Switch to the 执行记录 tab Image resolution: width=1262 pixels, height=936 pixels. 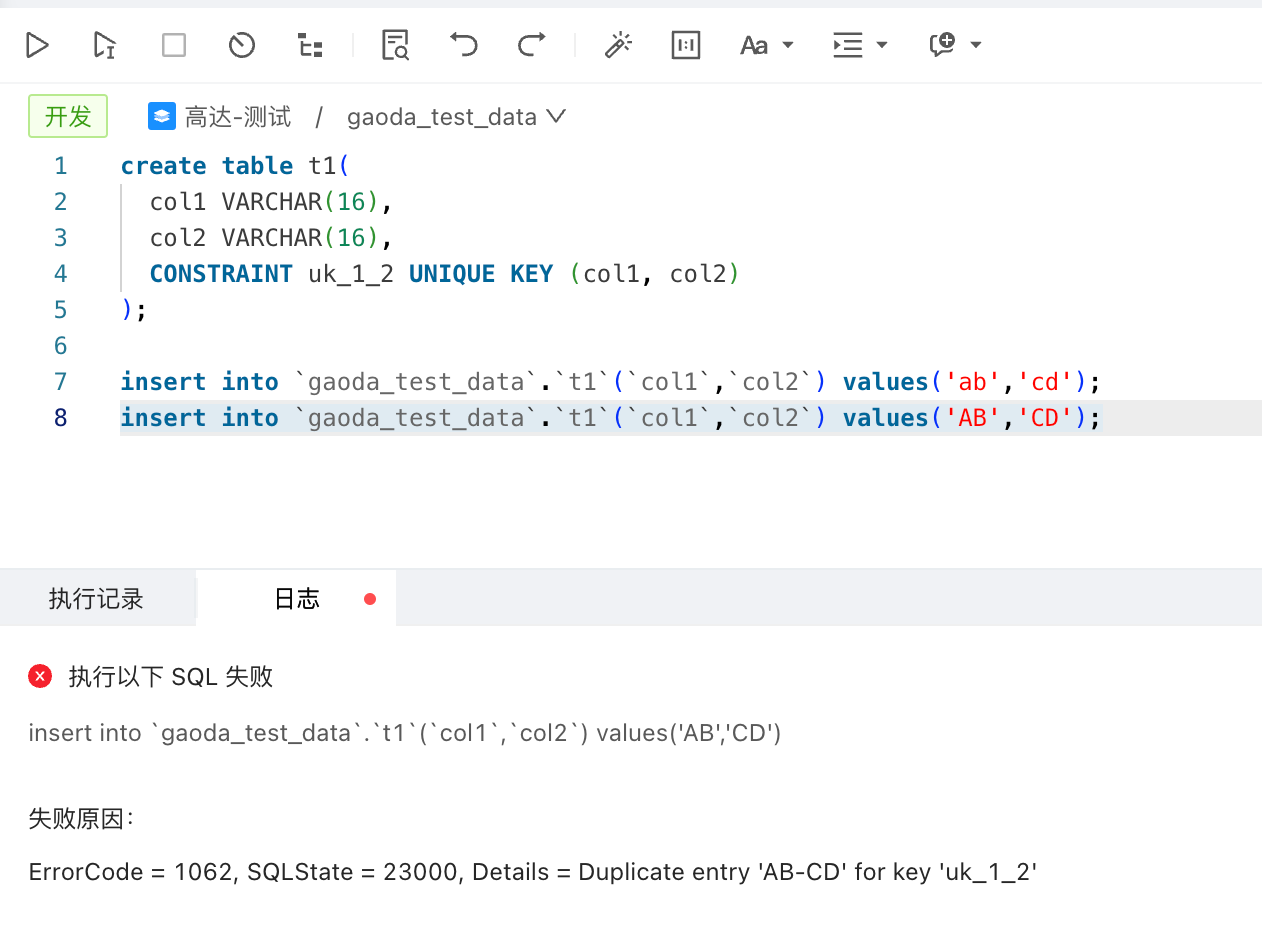pos(97,598)
